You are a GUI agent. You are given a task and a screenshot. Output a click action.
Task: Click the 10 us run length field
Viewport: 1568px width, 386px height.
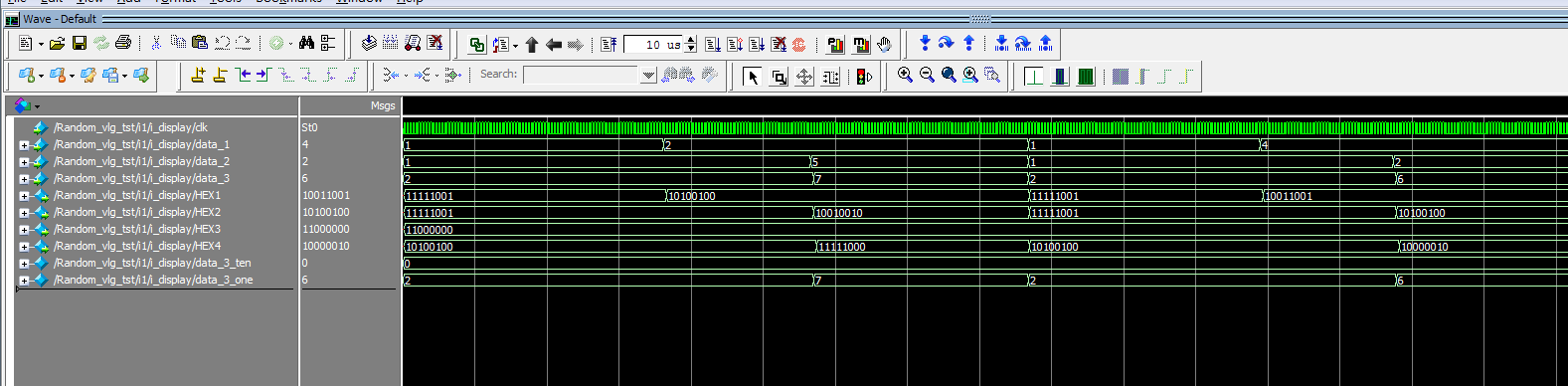pyautogui.click(x=654, y=45)
